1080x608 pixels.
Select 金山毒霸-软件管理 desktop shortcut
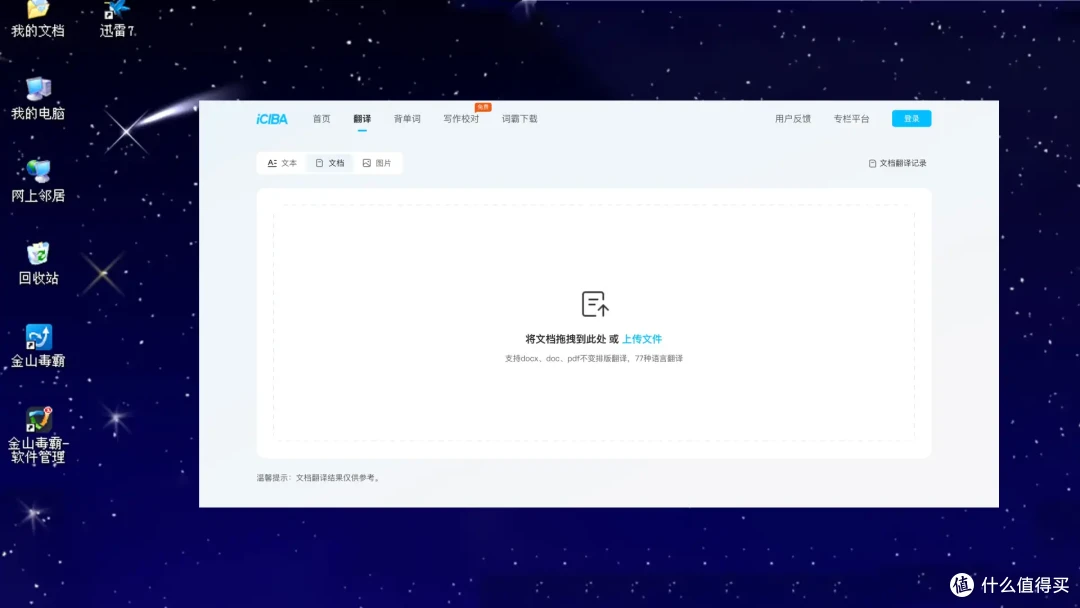coord(38,436)
